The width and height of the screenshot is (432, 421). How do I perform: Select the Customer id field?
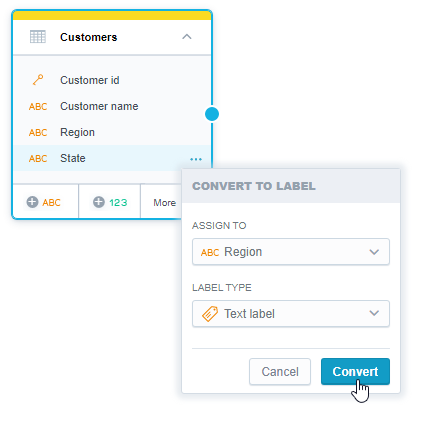point(112,80)
